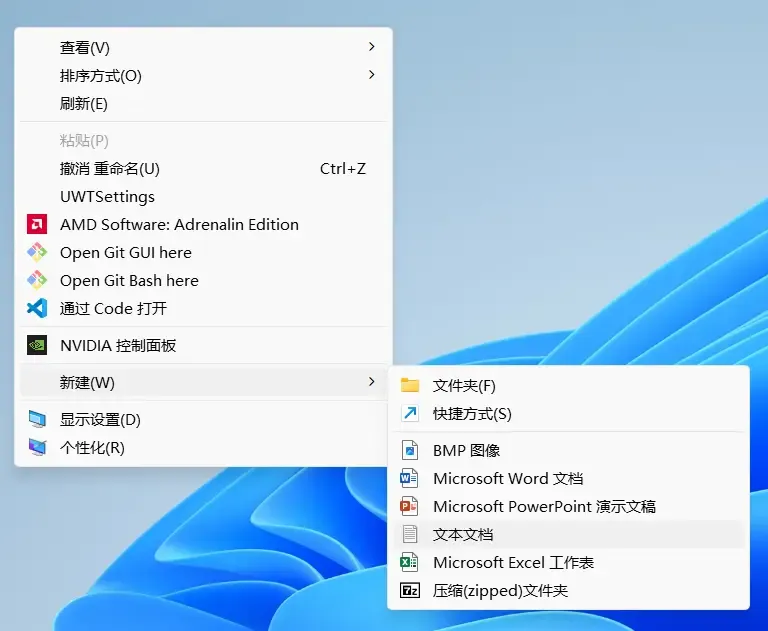The height and width of the screenshot is (631, 768).
Task: Expand the 新建(W) submenu arrow
Action: click(x=372, y=382)
